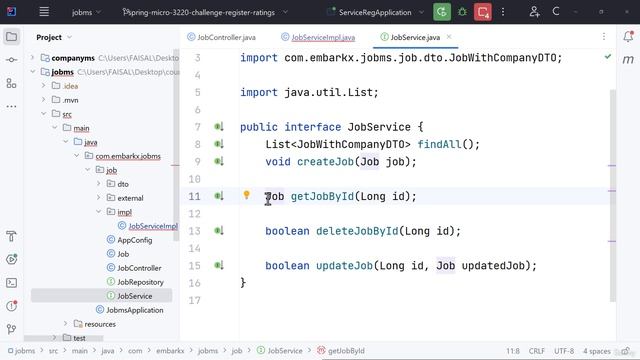640x360 pixels.
Task: Click the green inspection checkmark widget
Action: (x=608, y=57)
